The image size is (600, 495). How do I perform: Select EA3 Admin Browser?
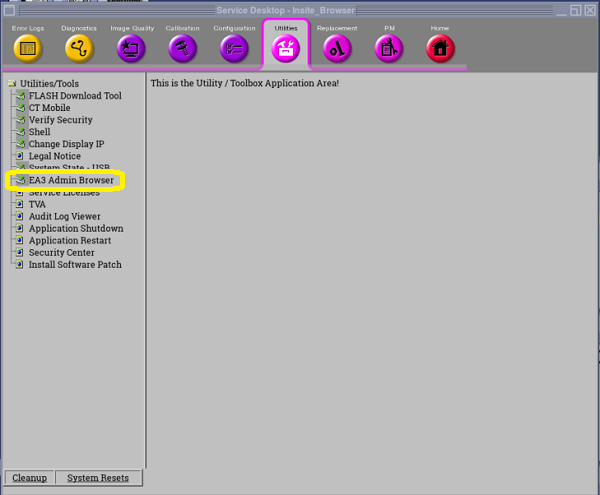[71, 180]
